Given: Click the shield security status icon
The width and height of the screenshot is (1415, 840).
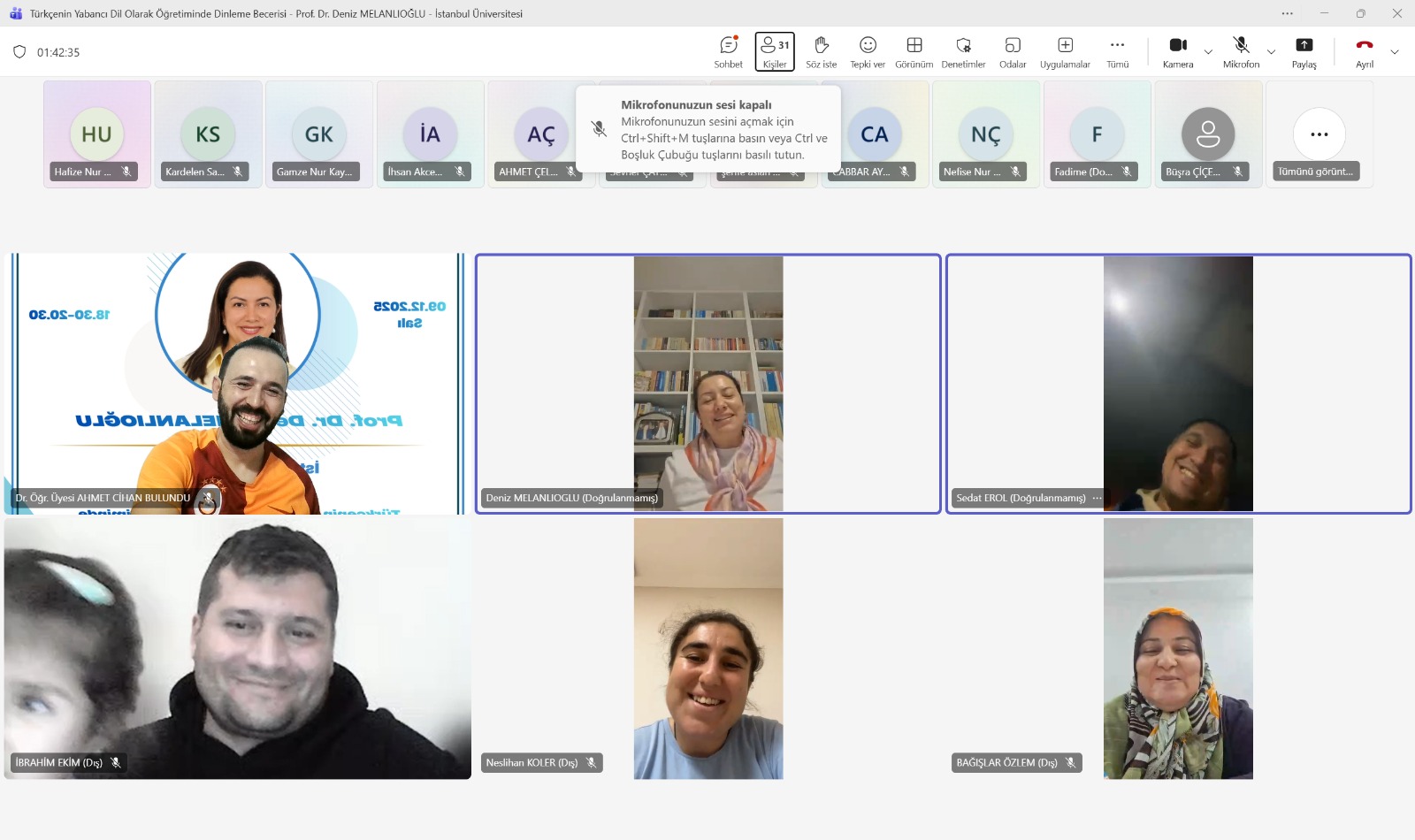Looking at the screenshot, I should pyautogui.click(x=19, y=52).
